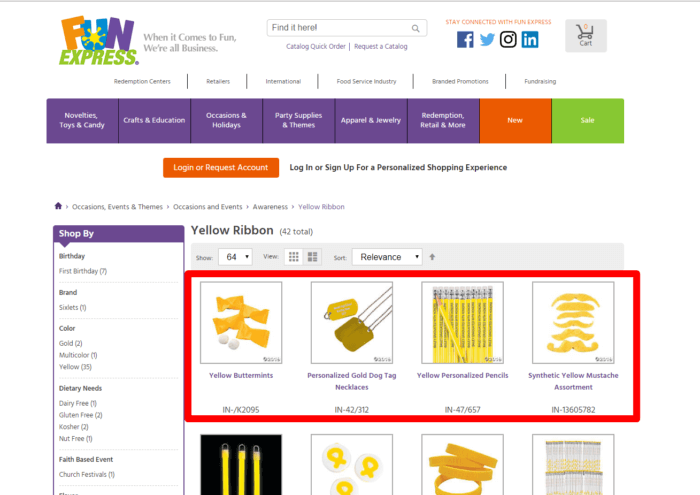
Task: Open Party Supplies & Themes menu
Action: click(299, 120)
